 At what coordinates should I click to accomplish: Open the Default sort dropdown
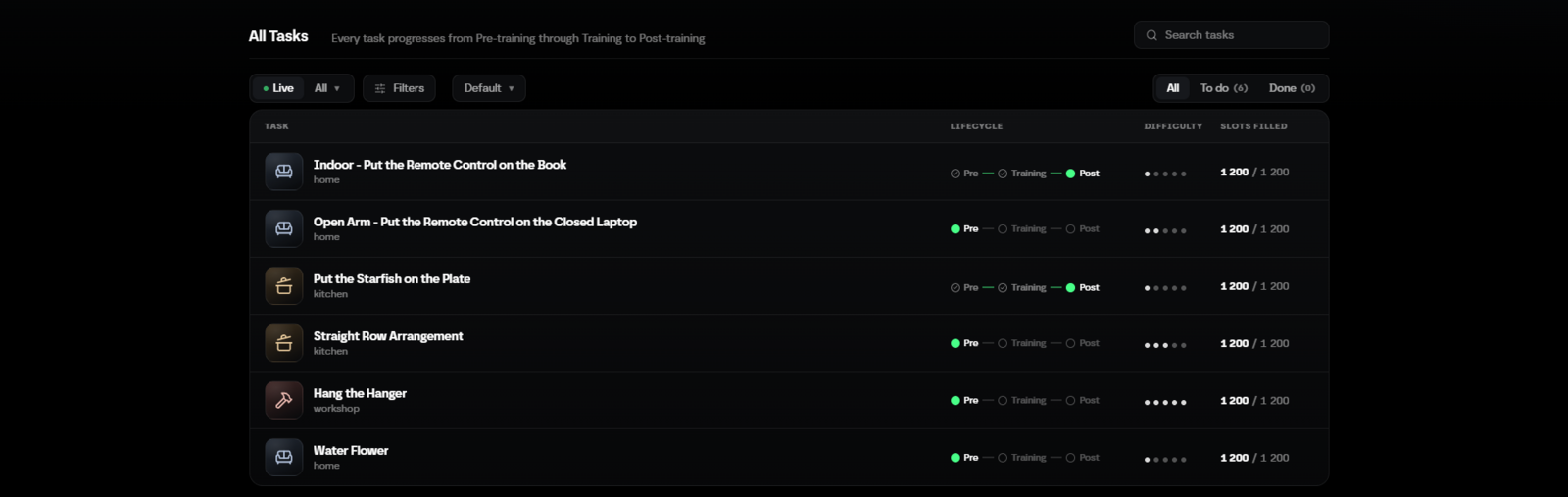(x=489, y=88)
